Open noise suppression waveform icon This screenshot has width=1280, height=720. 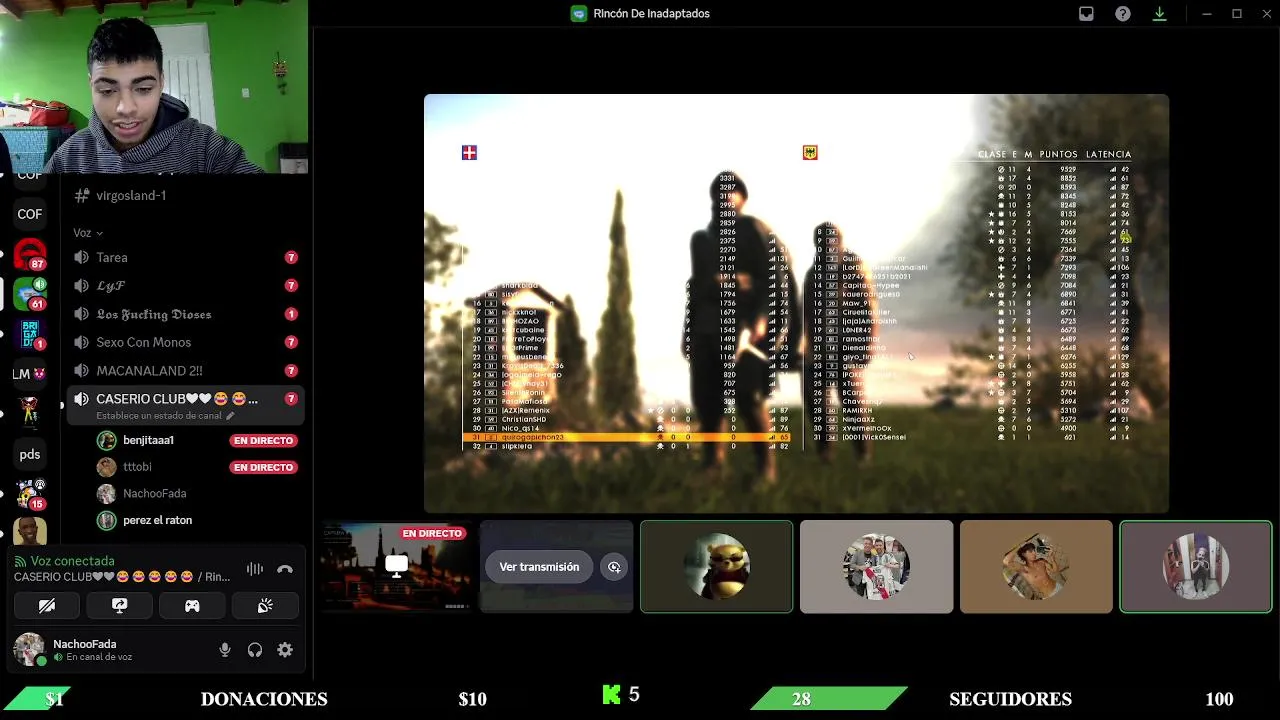[255, 569]
